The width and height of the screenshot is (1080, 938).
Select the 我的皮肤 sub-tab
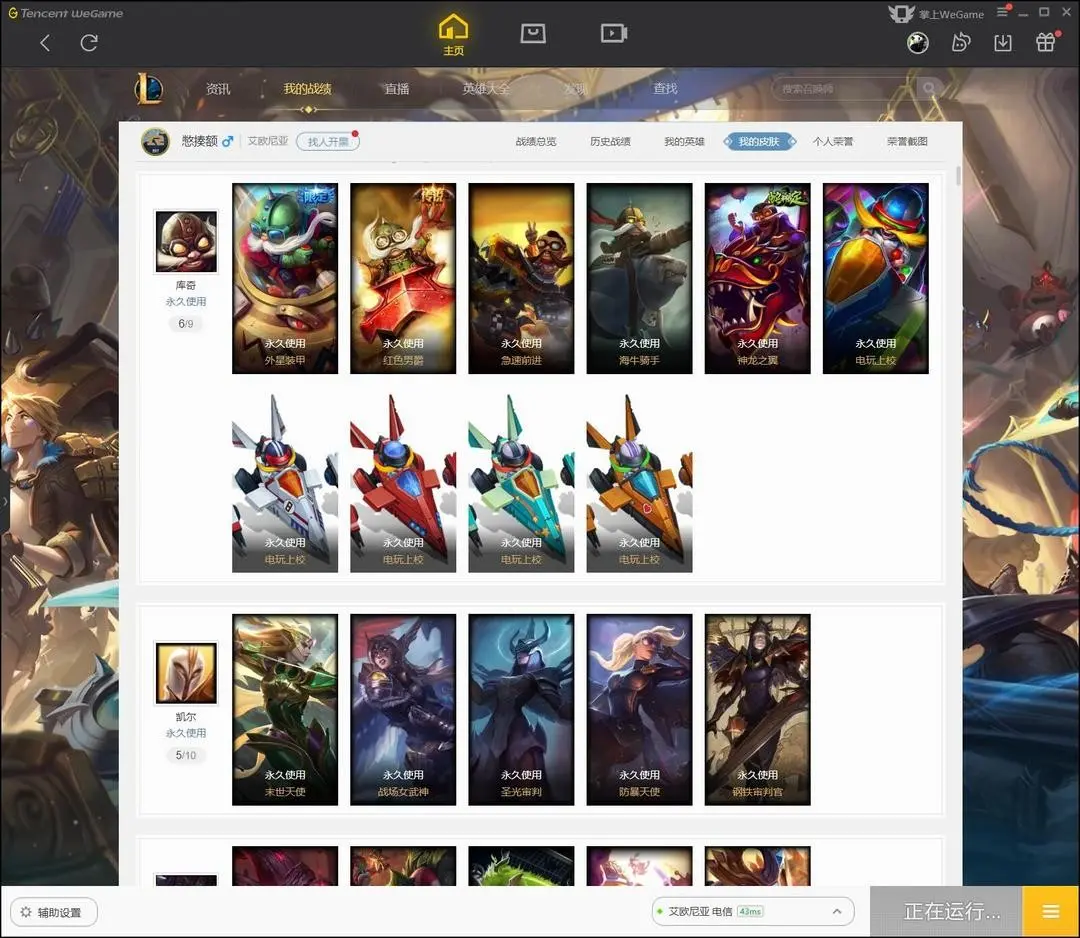(759, 142)
